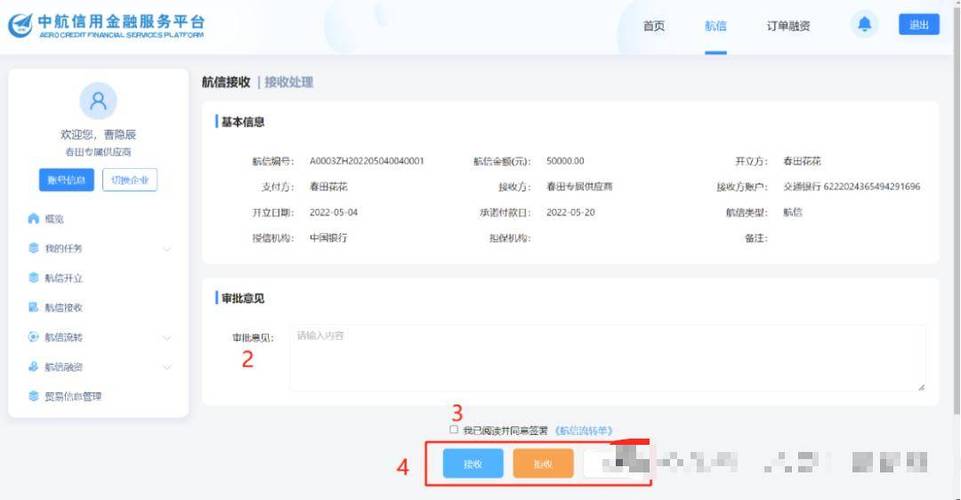Select the 开立方 value 春田花花

(x=802, y=161)
